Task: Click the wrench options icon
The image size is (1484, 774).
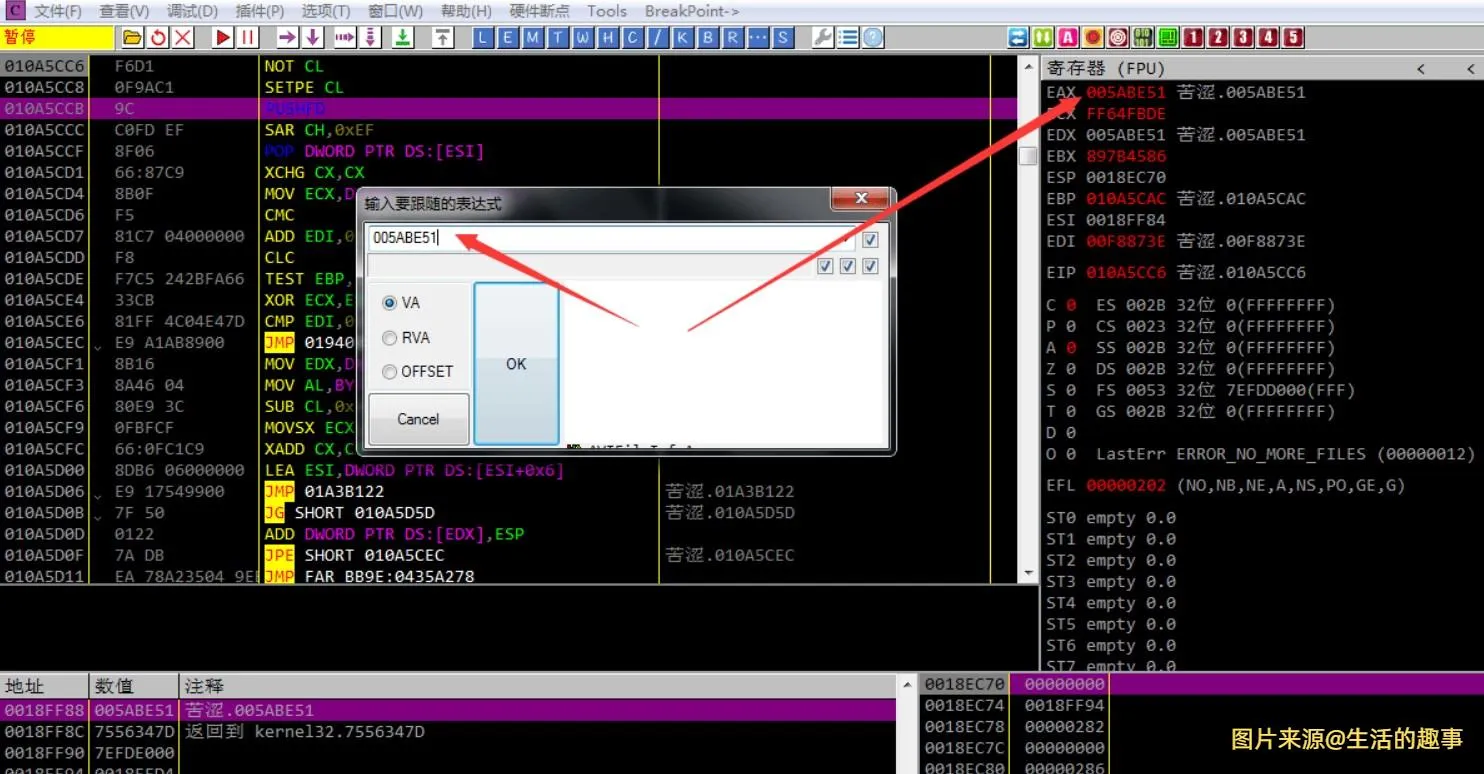Action: tap(823, 38)
